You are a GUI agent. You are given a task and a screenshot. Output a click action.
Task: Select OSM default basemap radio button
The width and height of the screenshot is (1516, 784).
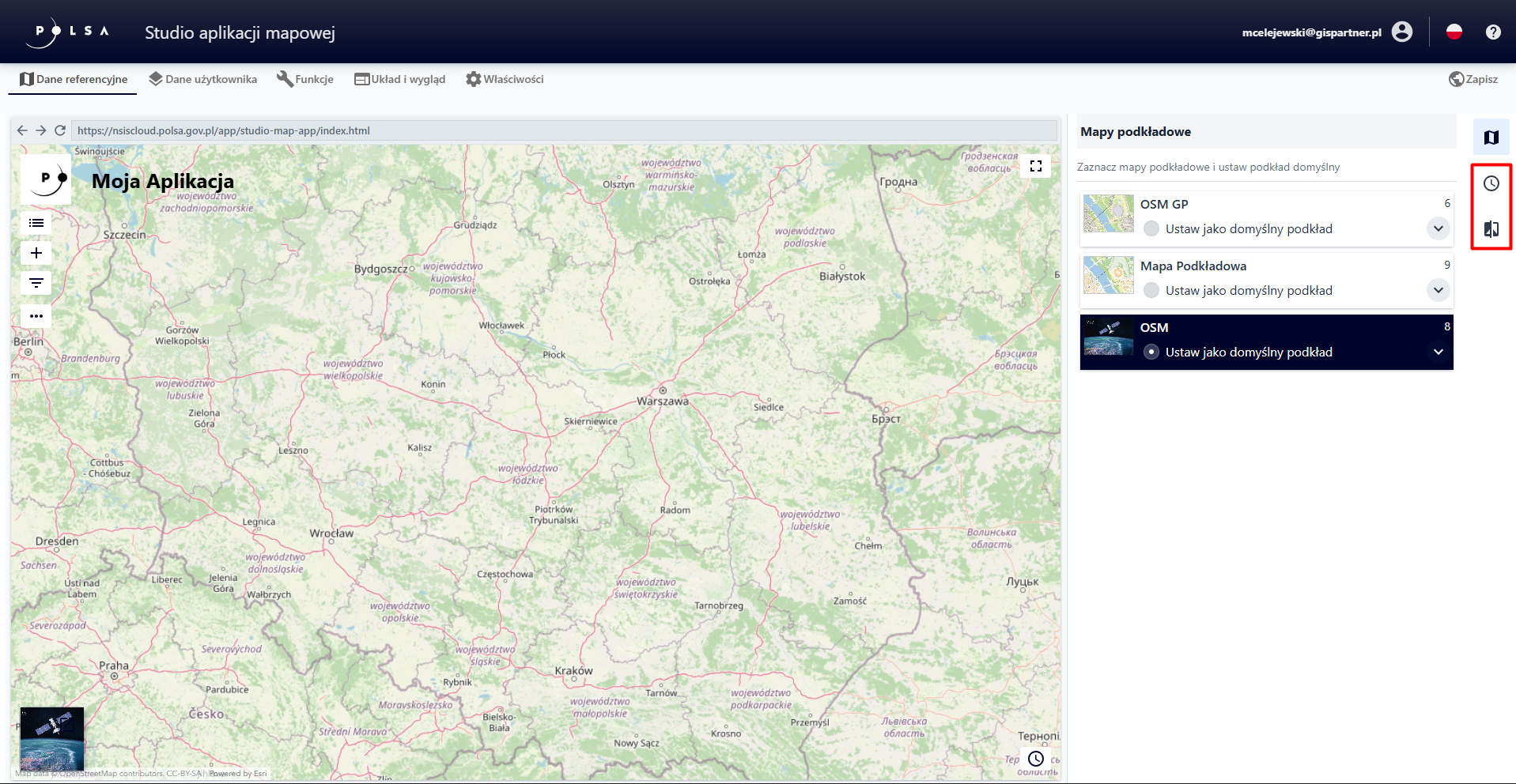point(1151,352)
